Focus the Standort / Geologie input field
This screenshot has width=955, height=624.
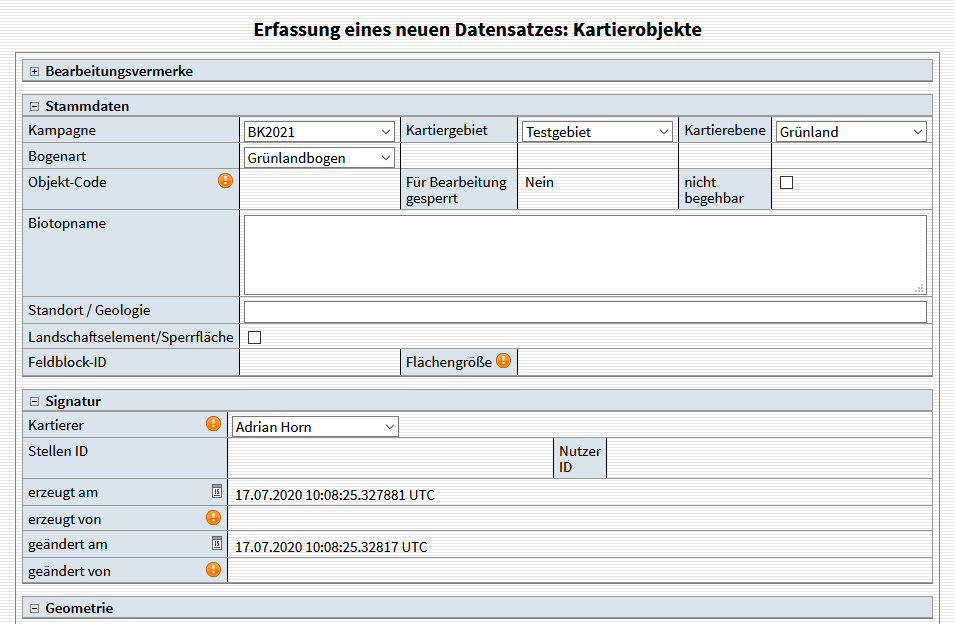click(x=584, y=311)
